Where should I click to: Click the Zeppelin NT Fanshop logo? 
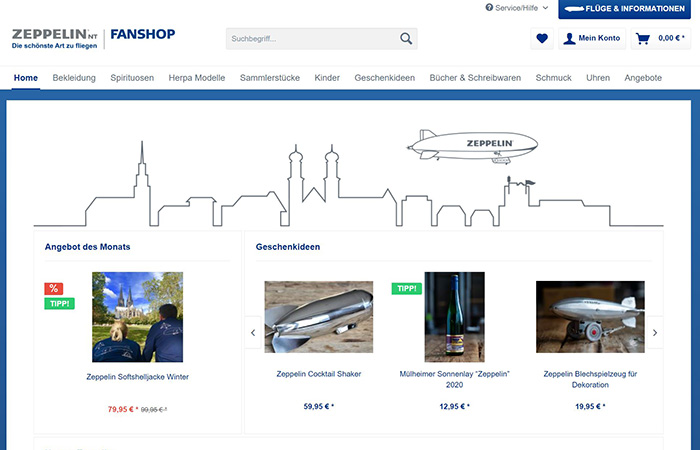pyautogui.click(x=93, y=38)
